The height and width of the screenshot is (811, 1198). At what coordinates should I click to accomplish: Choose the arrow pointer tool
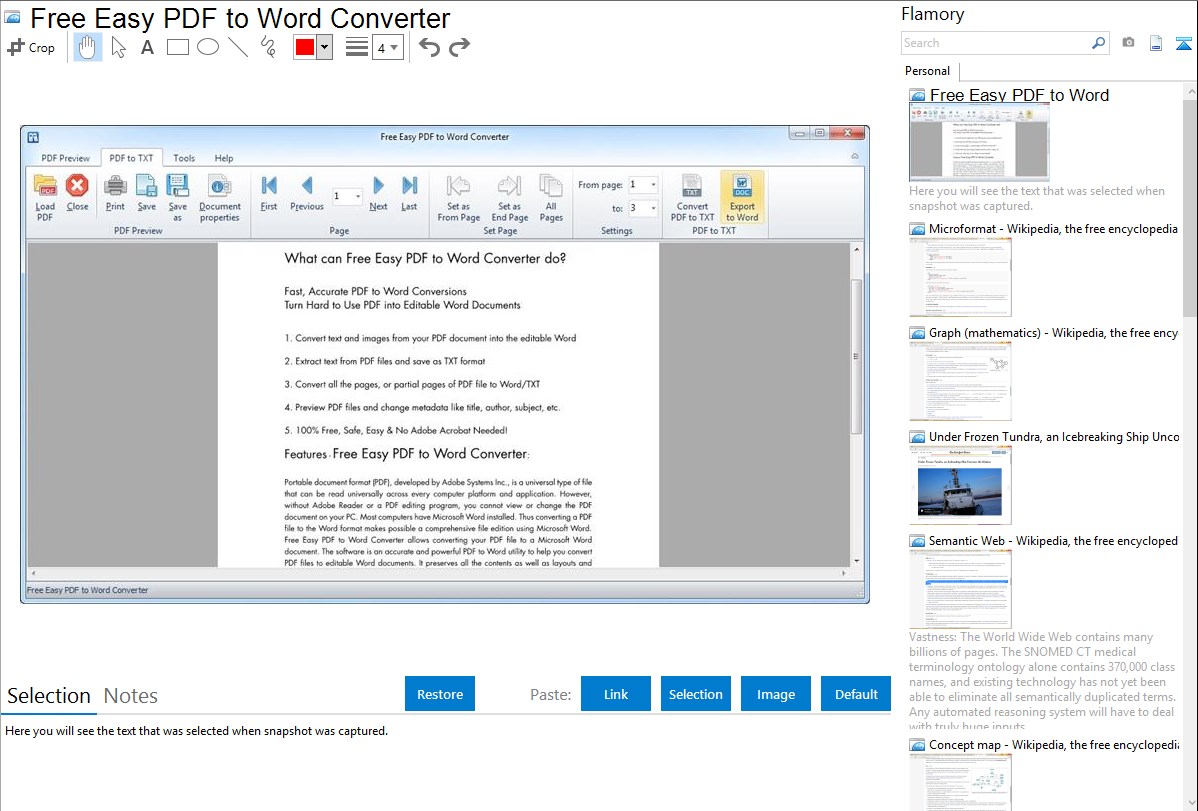pos(118,47)
